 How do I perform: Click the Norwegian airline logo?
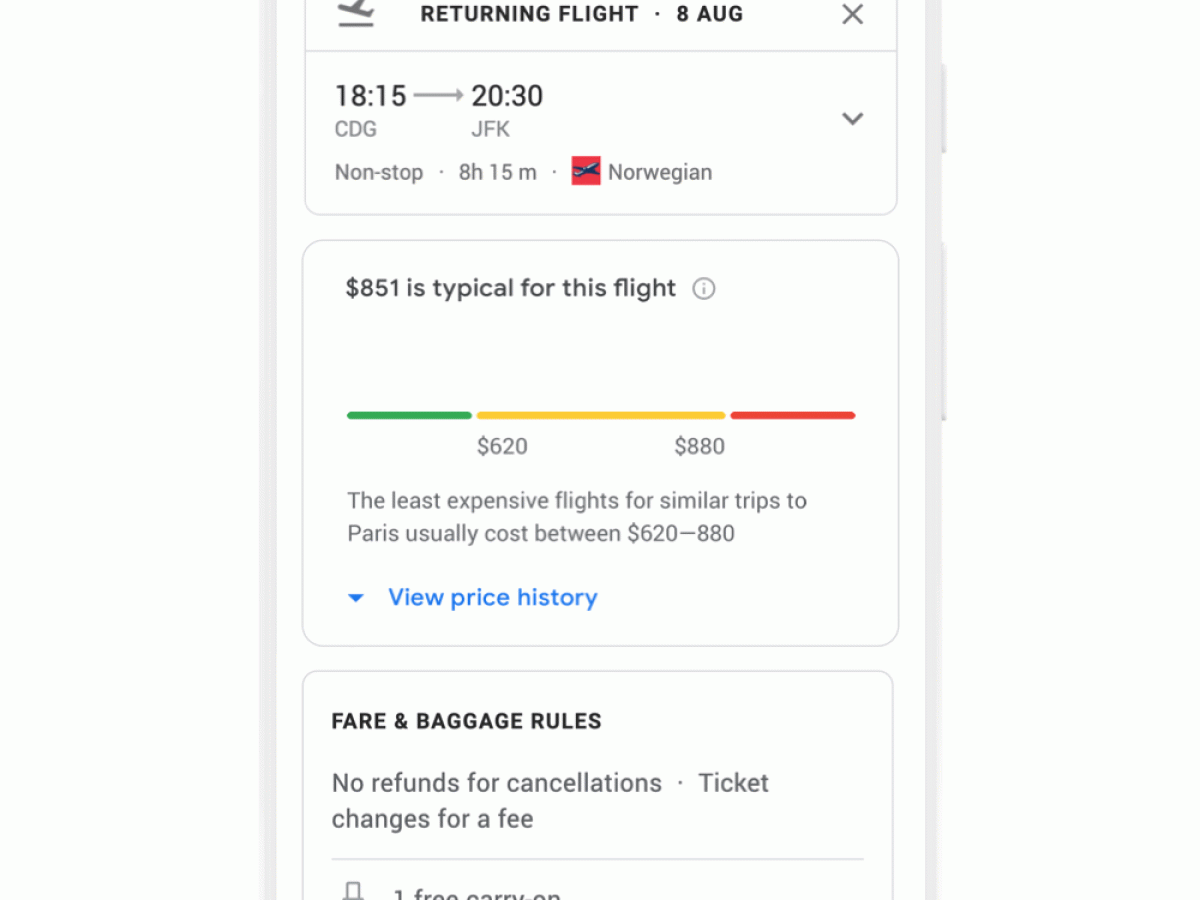(x=586, y=172)
